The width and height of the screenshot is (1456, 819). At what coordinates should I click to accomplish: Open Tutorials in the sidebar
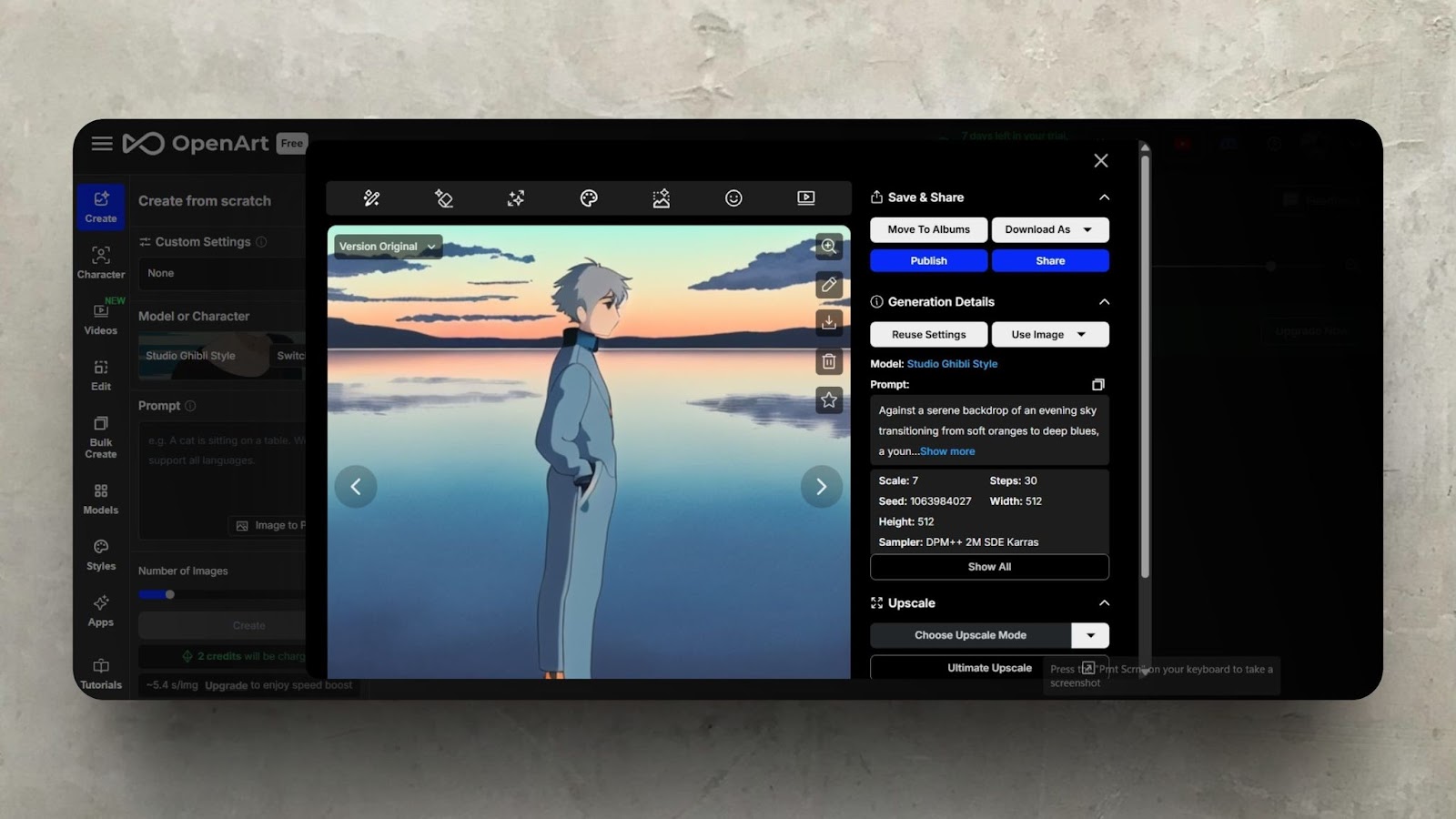pos(101,673)
